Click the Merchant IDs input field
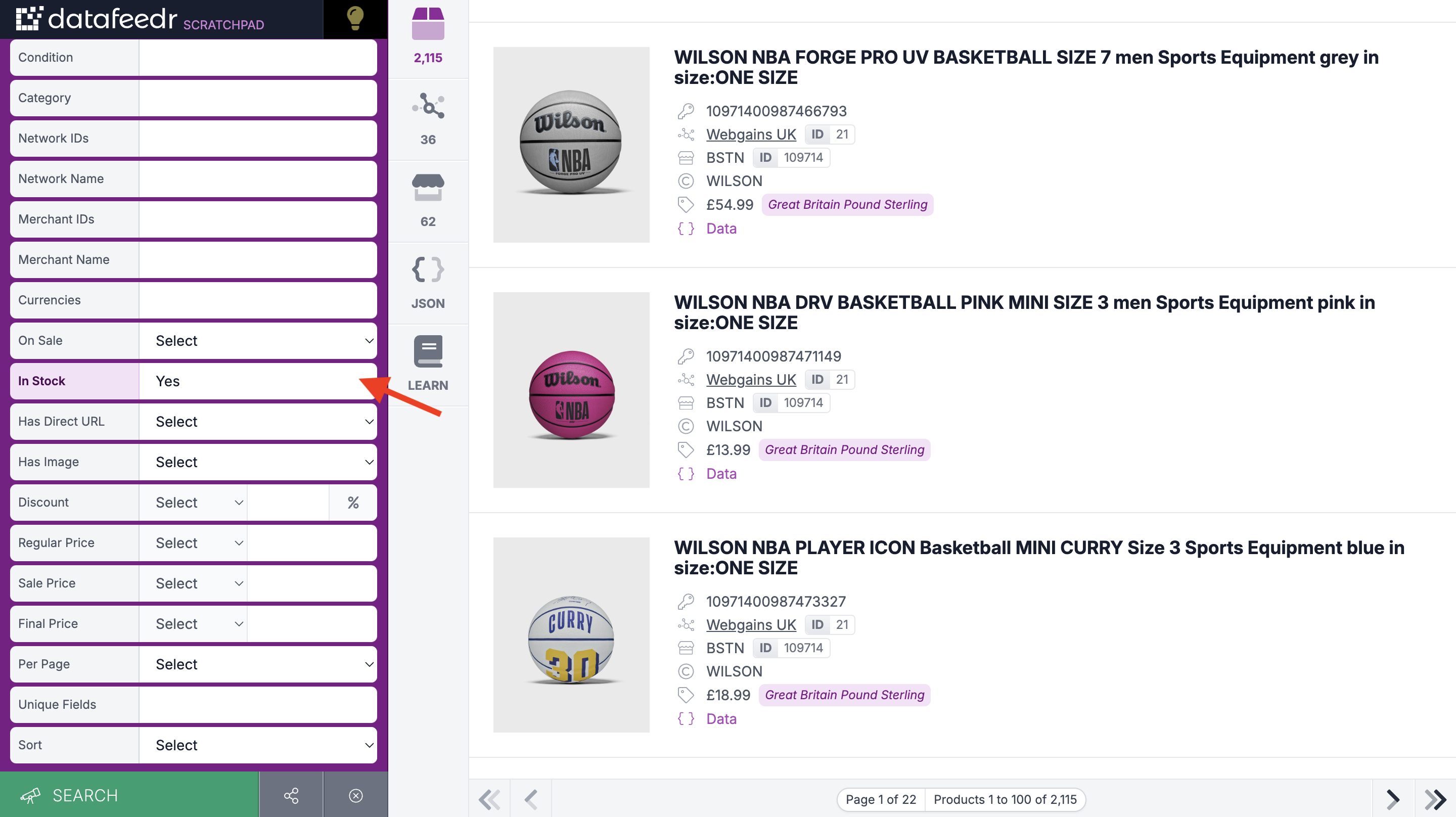The width and height of the screenshot is (1456, 817). point(258,219)
